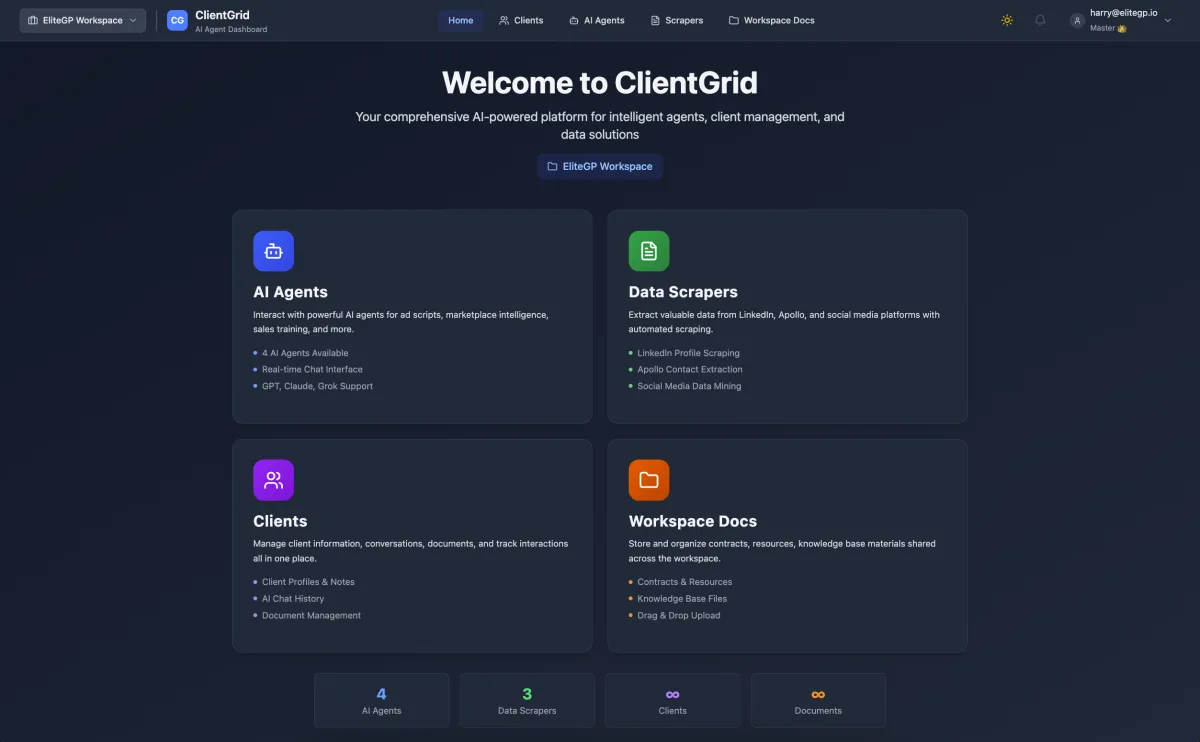Toggle light mode with the sun icon
Screen dimensions: 1200x742
pos(1007,20)
